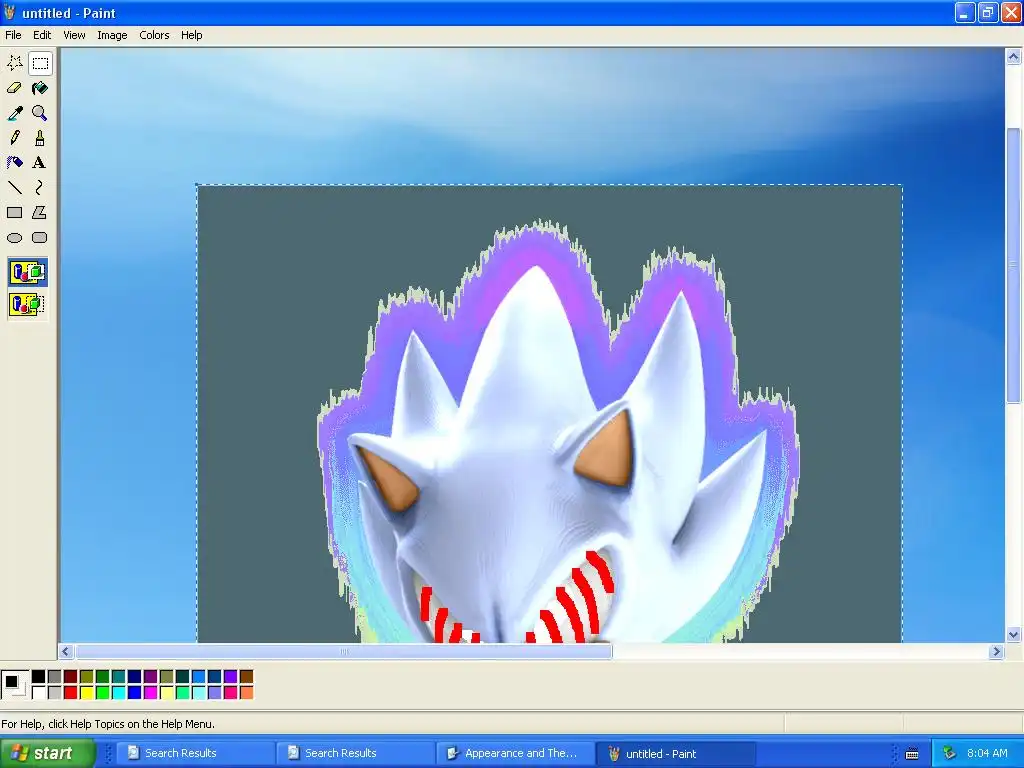Click the horizontal scrollbar thumb
Viewport: 1024px width, 768px height.
click(x=344, y=651)
